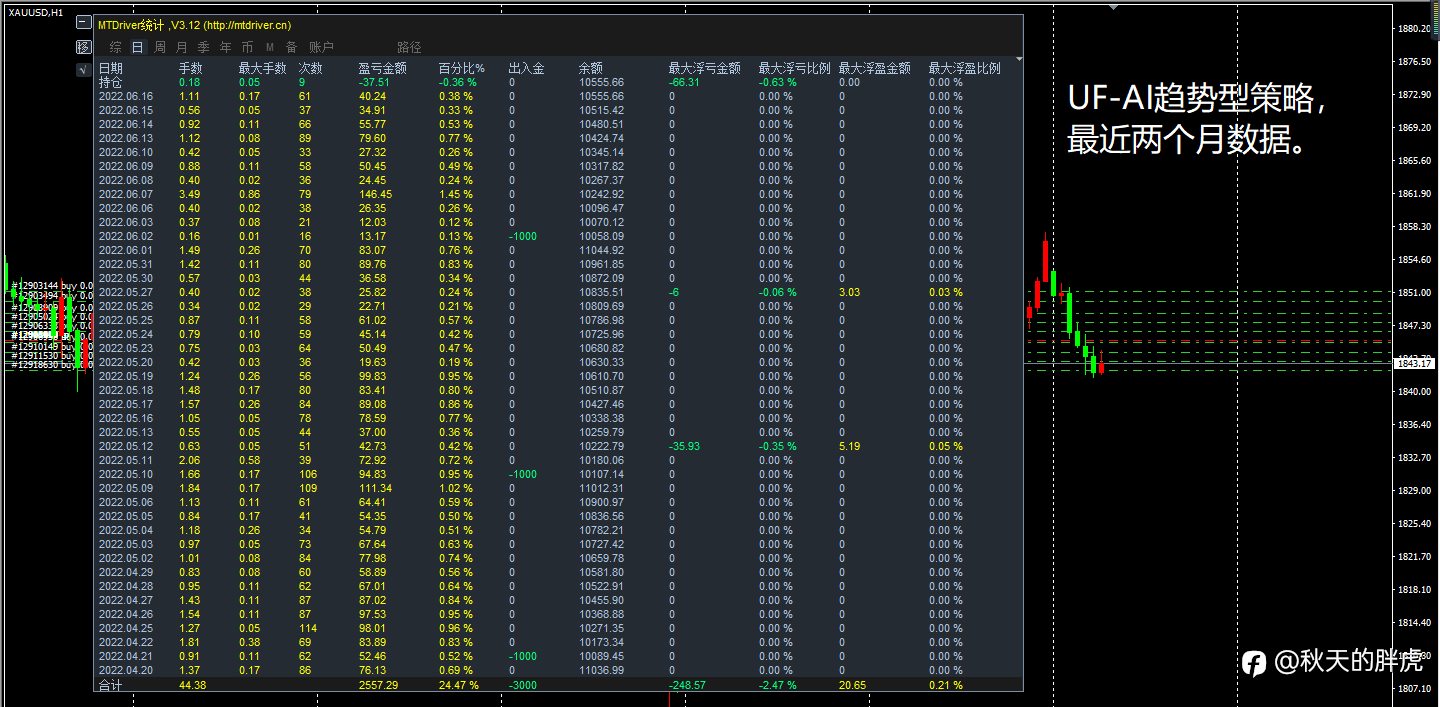Click the 1880.20 price level on the axis
The width and height of the screenshot is (1440, 707).
pos(1416,29)
